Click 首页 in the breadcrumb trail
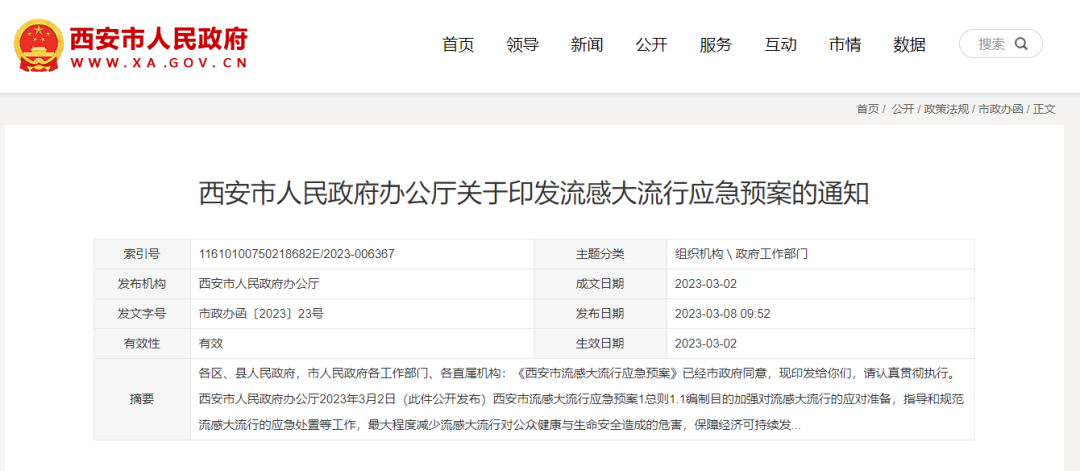Image resolution: width=1080 pixels, height=471 pixels. point(868,109)
